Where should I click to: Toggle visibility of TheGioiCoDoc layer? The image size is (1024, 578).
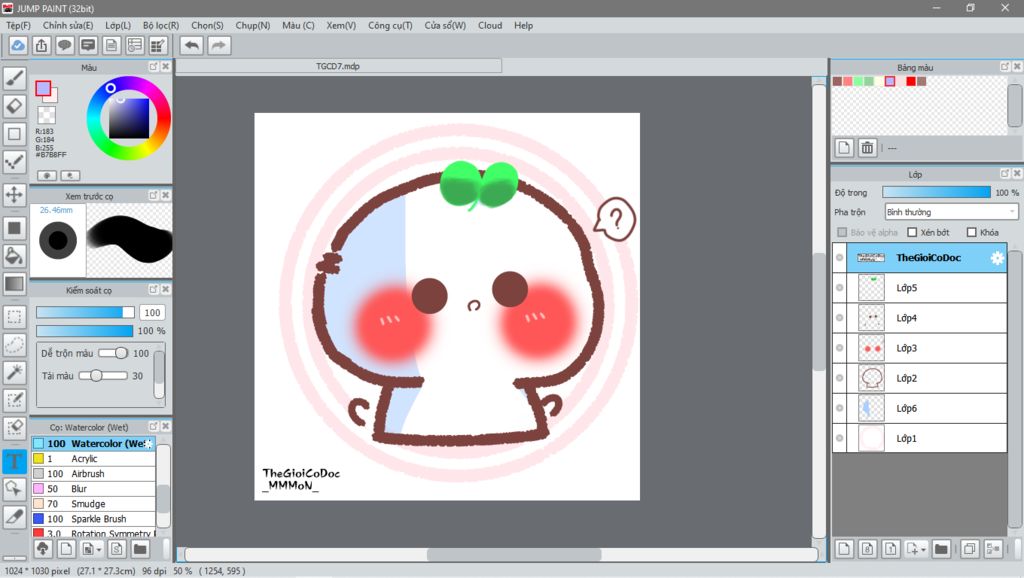pyautogui.click(x=840, y=258)
